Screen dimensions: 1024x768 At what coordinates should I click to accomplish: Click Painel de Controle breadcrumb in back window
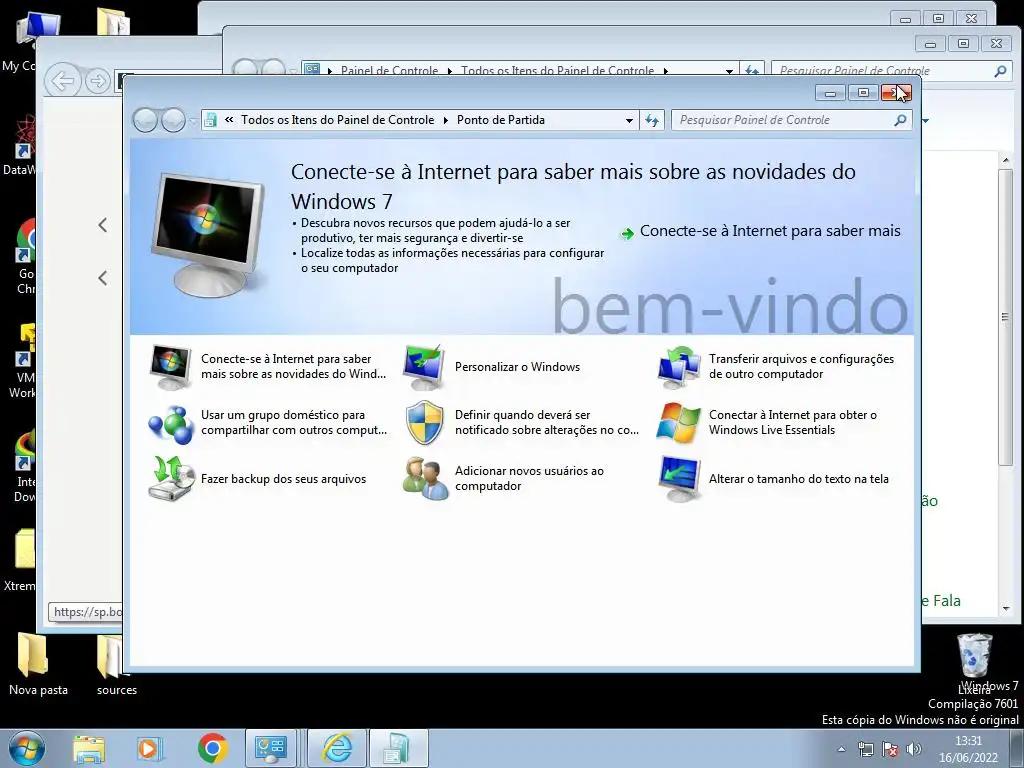tap(389, 71)
